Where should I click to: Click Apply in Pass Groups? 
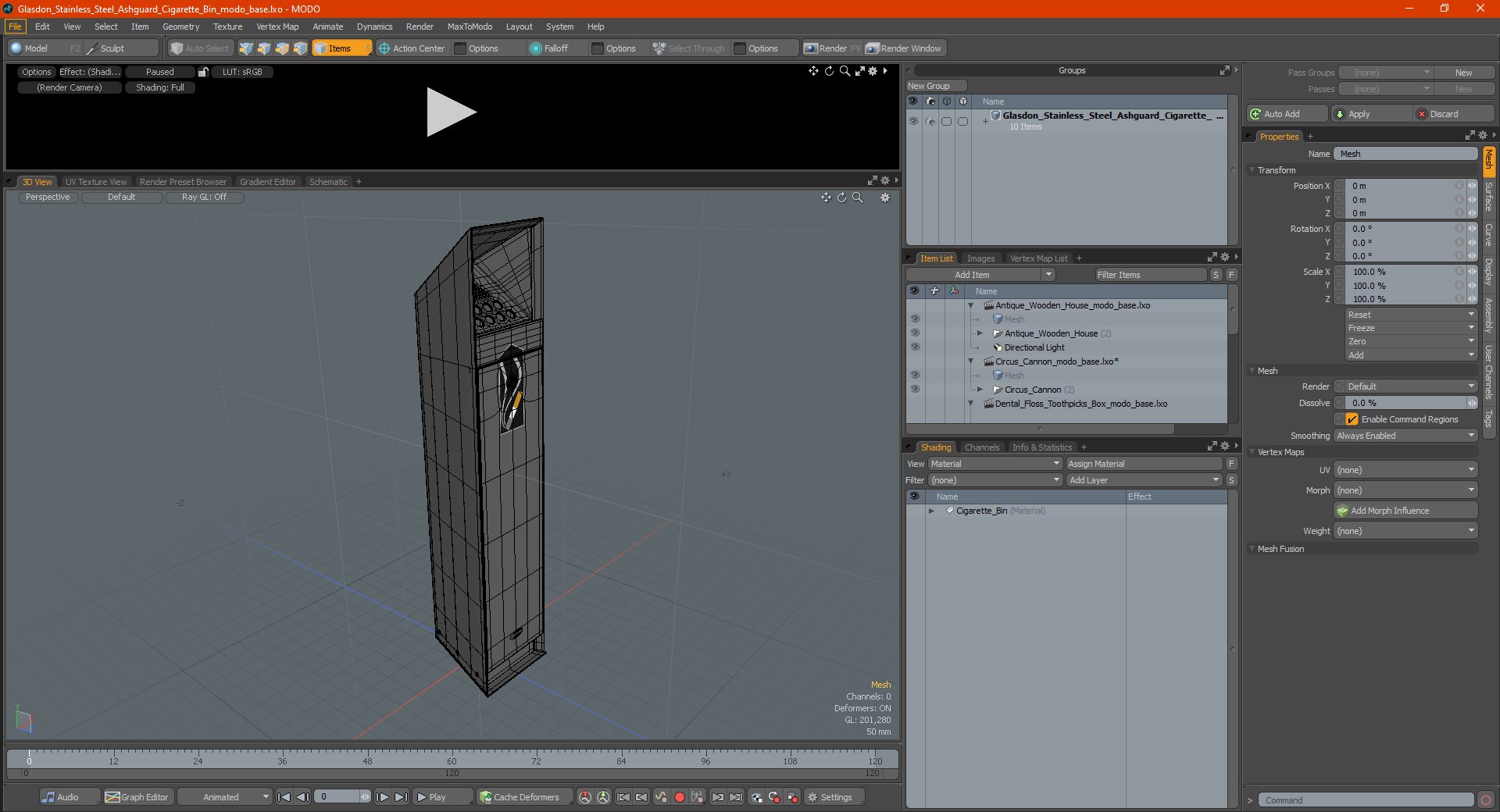pyautogui.click(x=1373, y=114)
